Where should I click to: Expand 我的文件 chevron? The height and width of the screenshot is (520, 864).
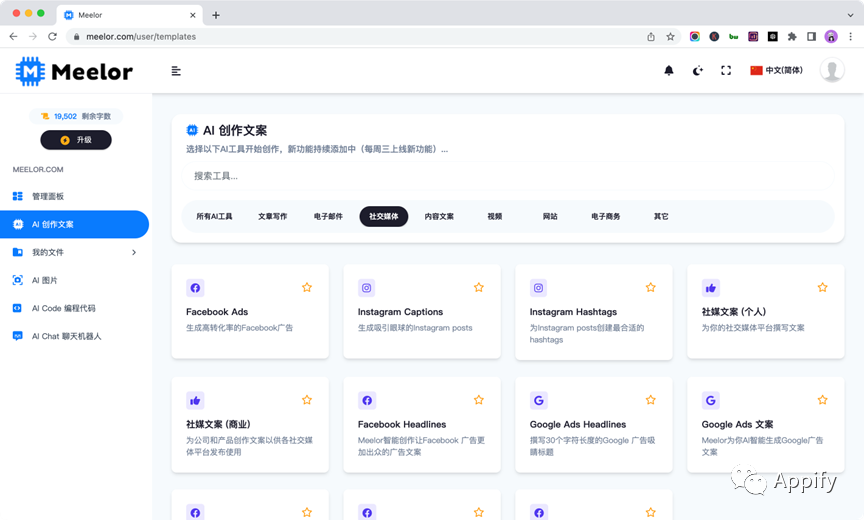(x=134, y=252)
